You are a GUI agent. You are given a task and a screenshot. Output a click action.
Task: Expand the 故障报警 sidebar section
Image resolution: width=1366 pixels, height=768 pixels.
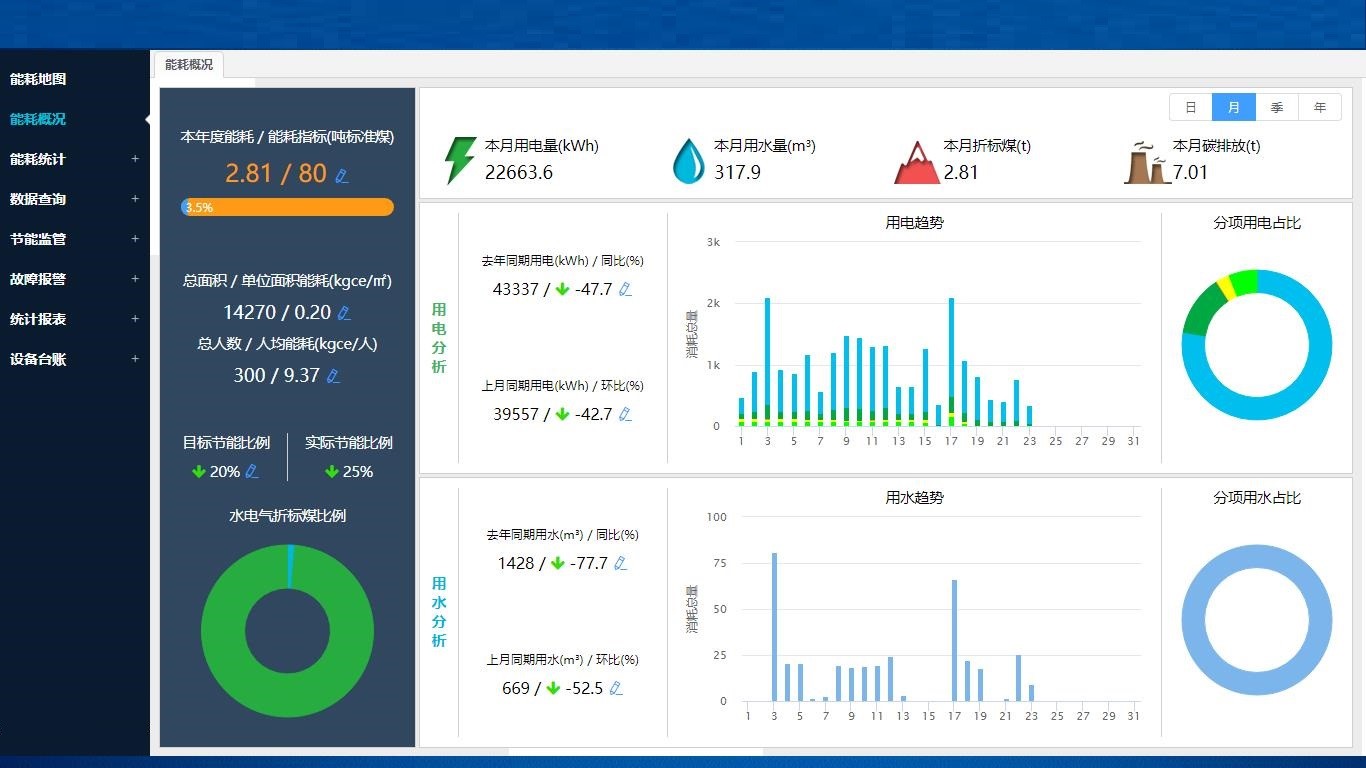point(70,279)
